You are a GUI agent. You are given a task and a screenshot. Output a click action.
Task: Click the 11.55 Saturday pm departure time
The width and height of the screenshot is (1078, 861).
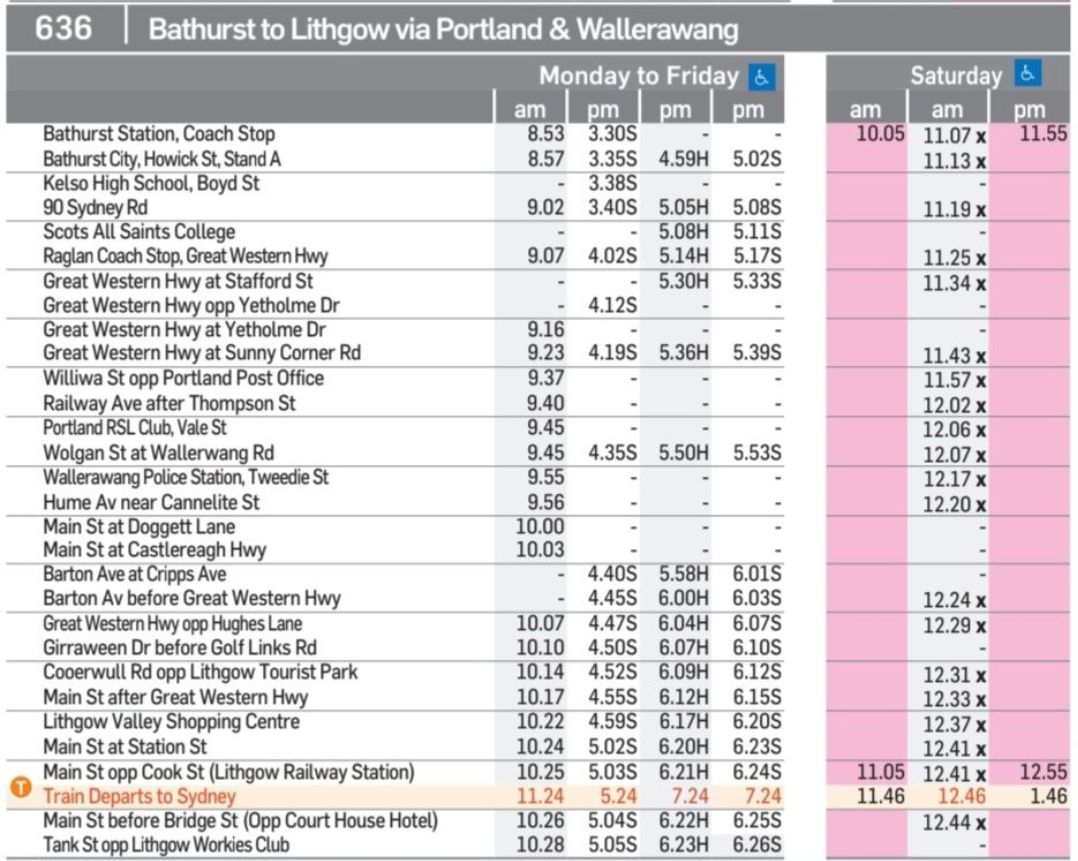pyautogui.click(x=1043, y=134)
